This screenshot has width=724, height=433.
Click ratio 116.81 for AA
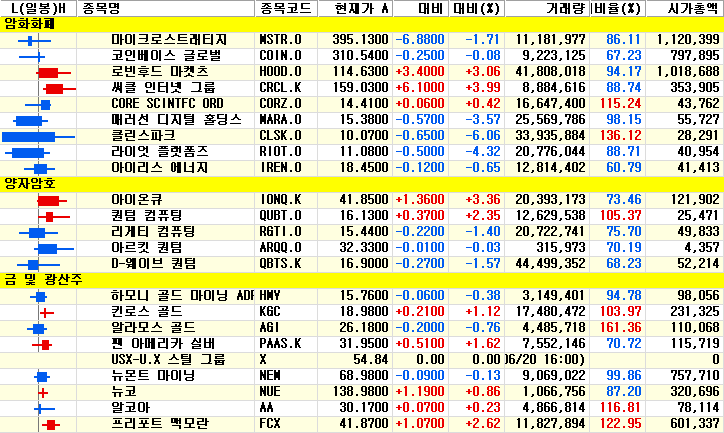(x=621, y=408)
